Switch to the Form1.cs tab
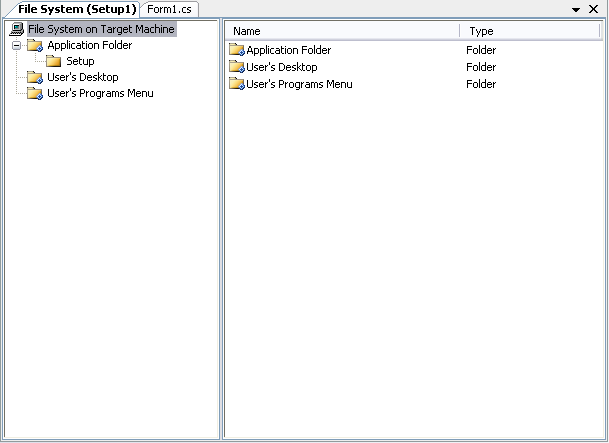The image size is (609, 443). pyautogui.click(x=169, y=9)
